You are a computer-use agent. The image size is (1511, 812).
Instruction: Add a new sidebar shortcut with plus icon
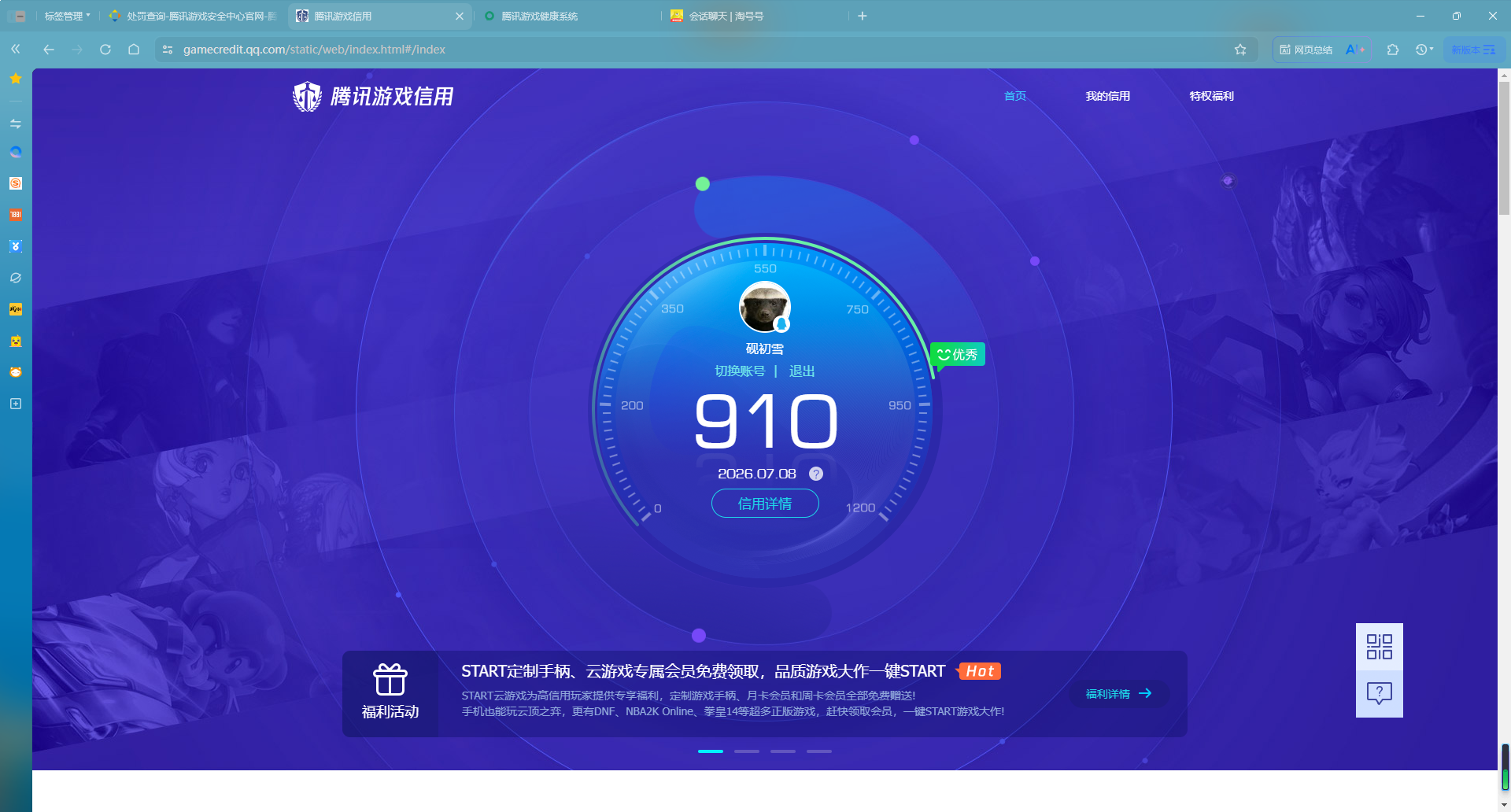tap(16, 404)
